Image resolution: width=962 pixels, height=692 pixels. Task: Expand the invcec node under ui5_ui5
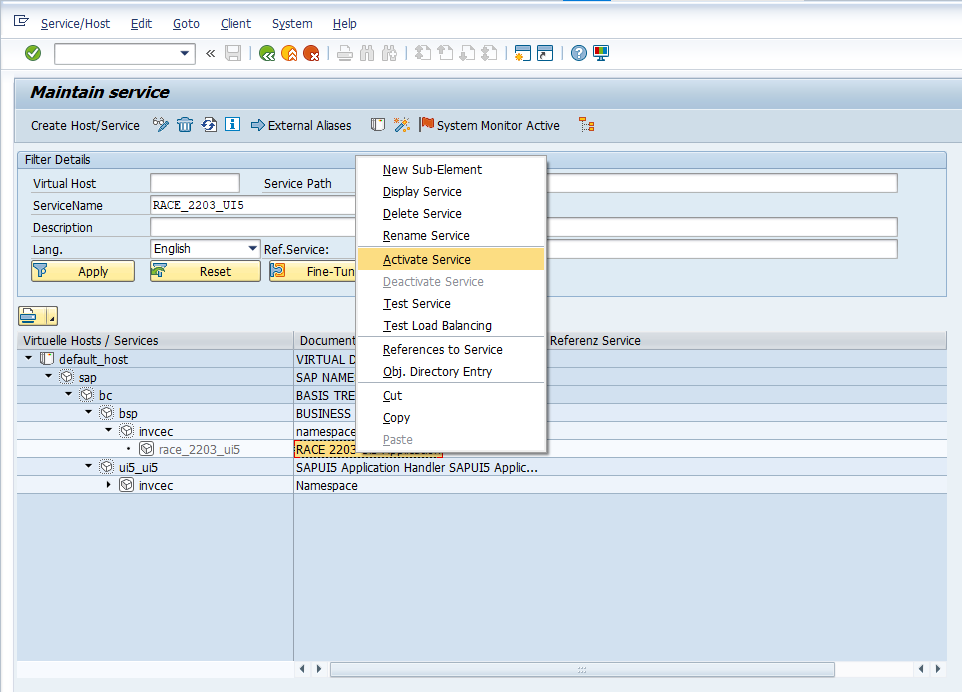109,485
